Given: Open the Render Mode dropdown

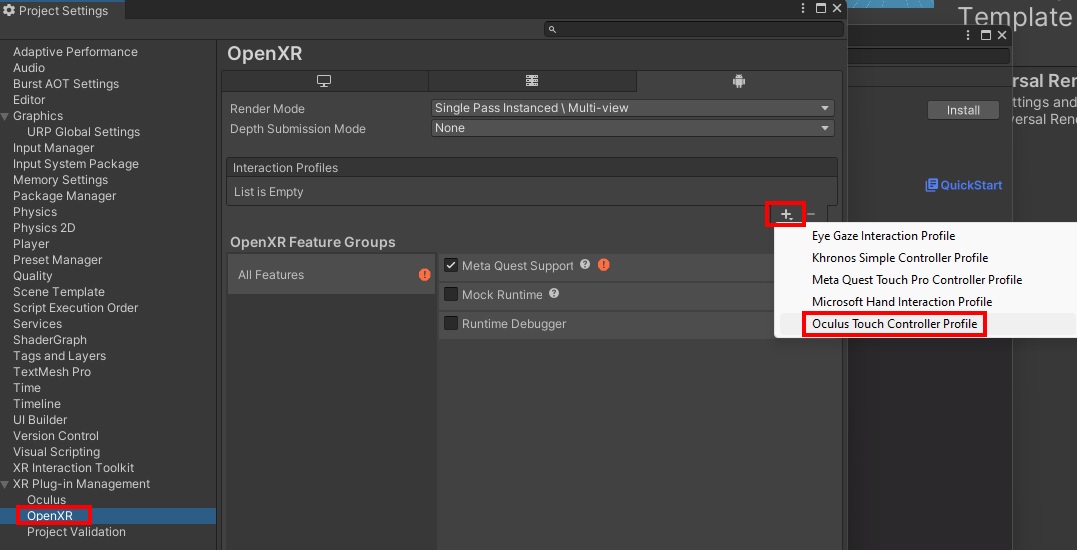Looking at the screenshot, I should (x=632, y=108).
